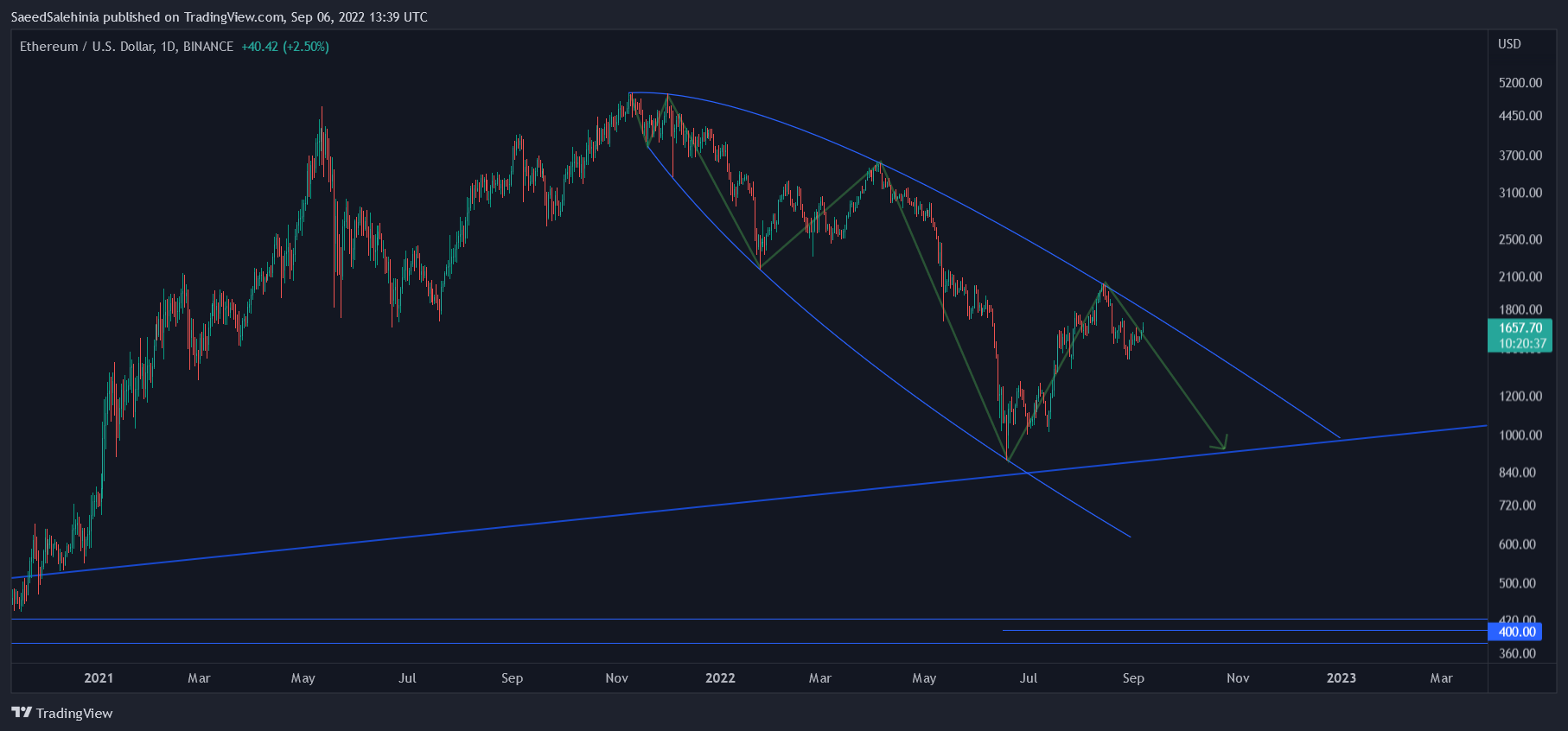The height and width of the screenshot is (731, 1568).
Task: Select the current price label 1657.70
Action: tap(1520, 327)
